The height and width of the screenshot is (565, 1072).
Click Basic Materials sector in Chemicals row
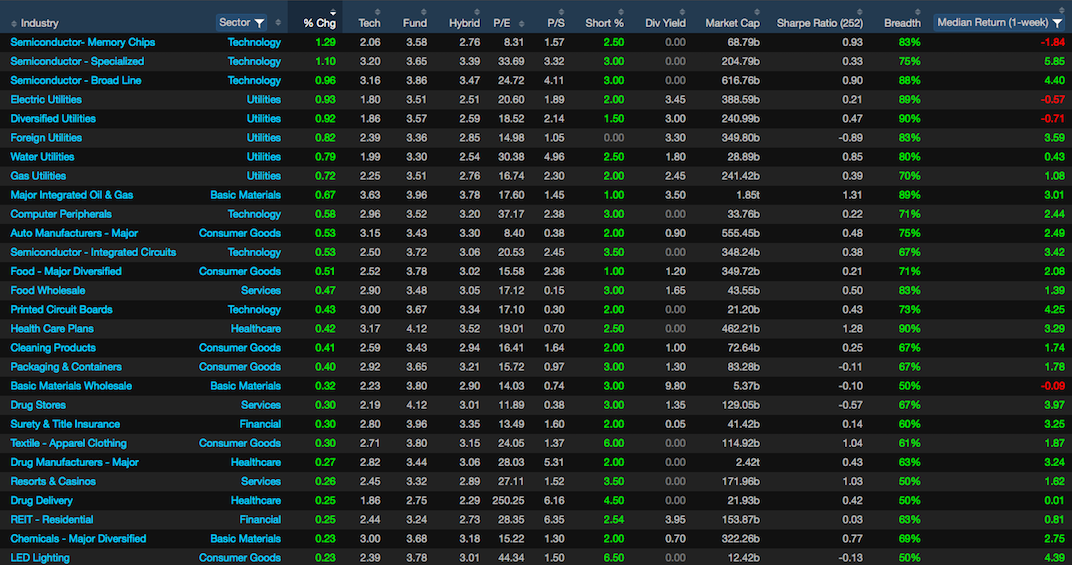click(245, 540)
